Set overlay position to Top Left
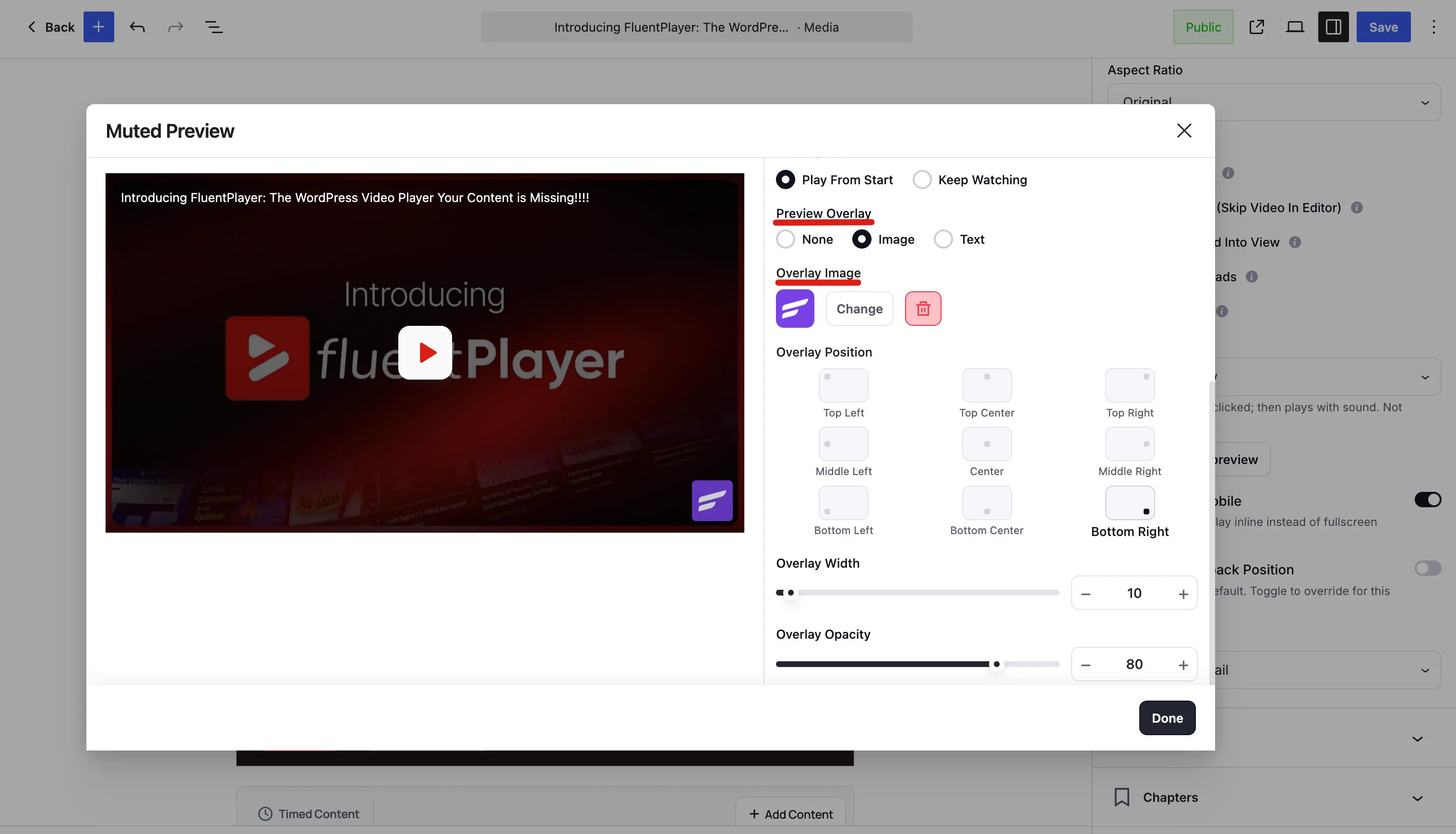This screenshot has height=834, width=1456. point(843,385)
